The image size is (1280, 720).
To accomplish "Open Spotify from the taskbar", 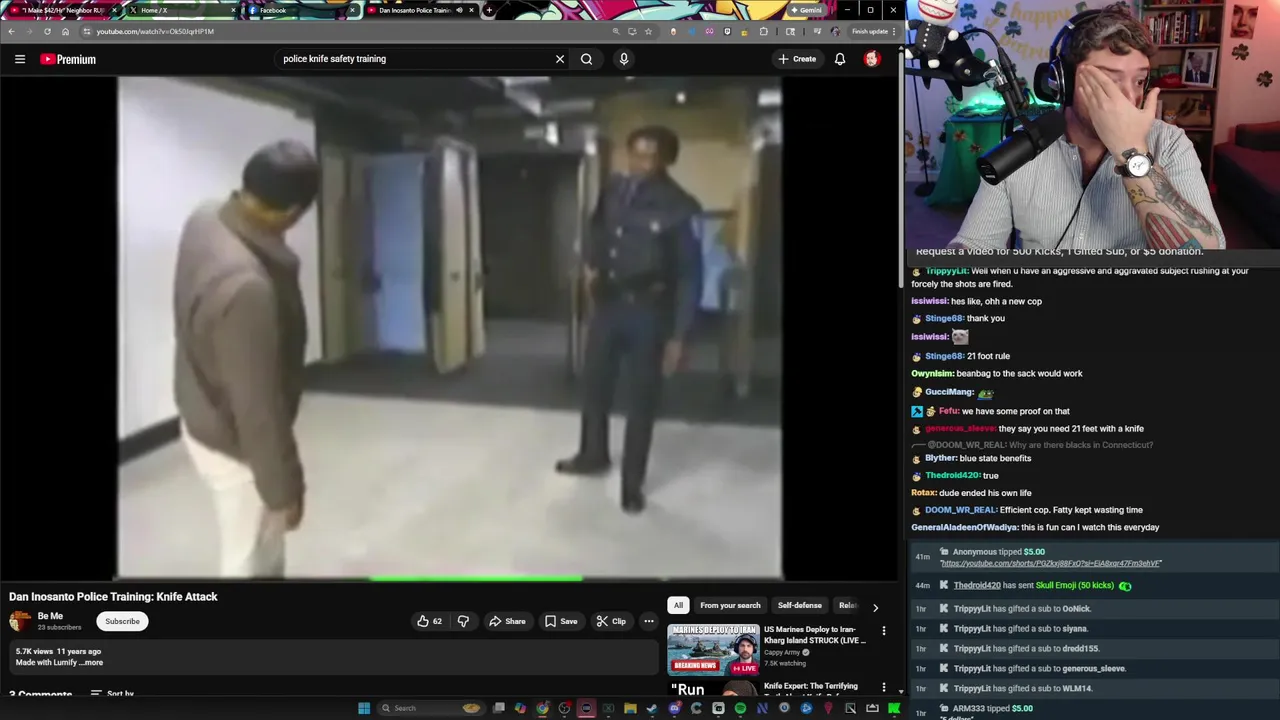I will [x=740, y=708].
